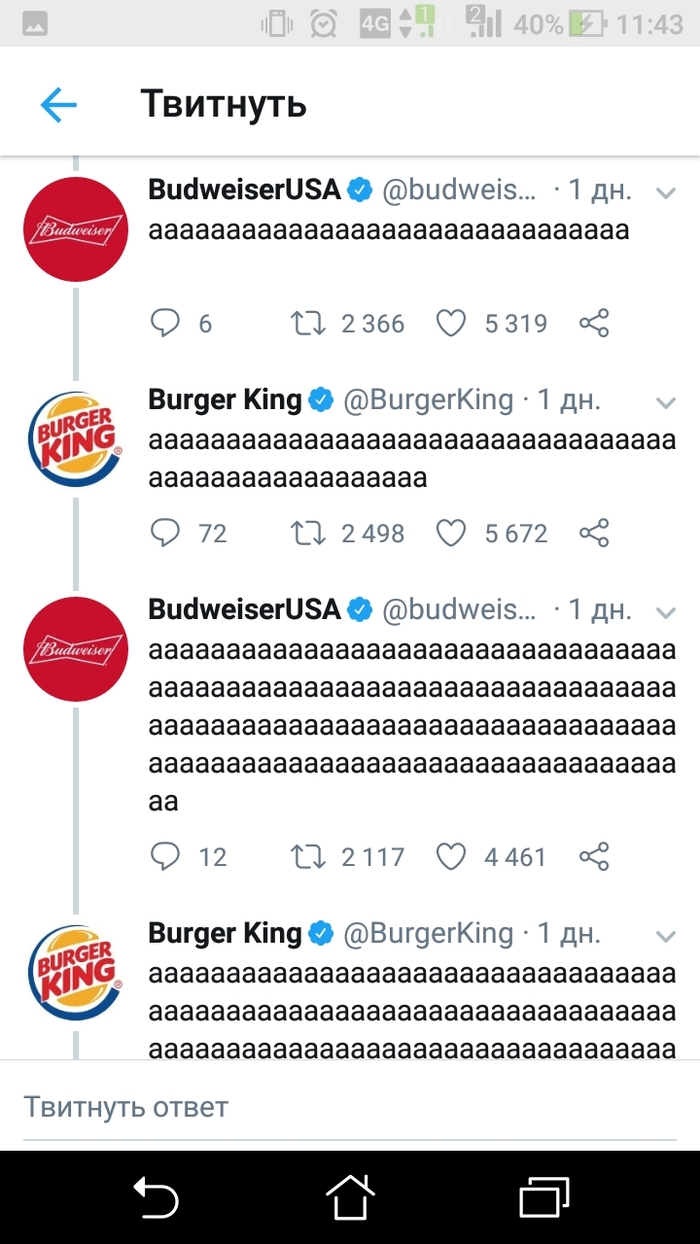Viewport: 700px width, 1244px height.
Task: Reply to first BudweiserUSA tweet
Action: (x=165, y=322)
